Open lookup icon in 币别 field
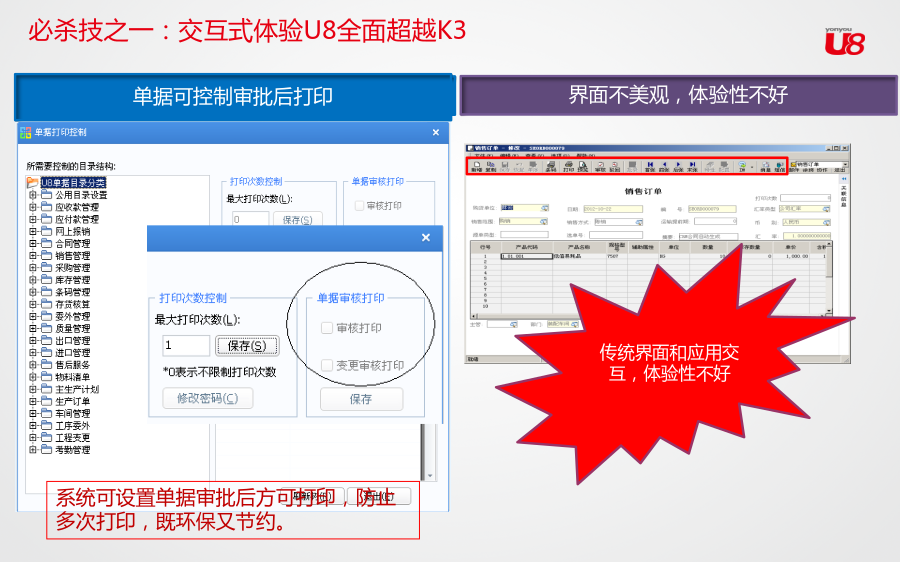The width and height of the screenshot is (900, 562). coord(827,222)
